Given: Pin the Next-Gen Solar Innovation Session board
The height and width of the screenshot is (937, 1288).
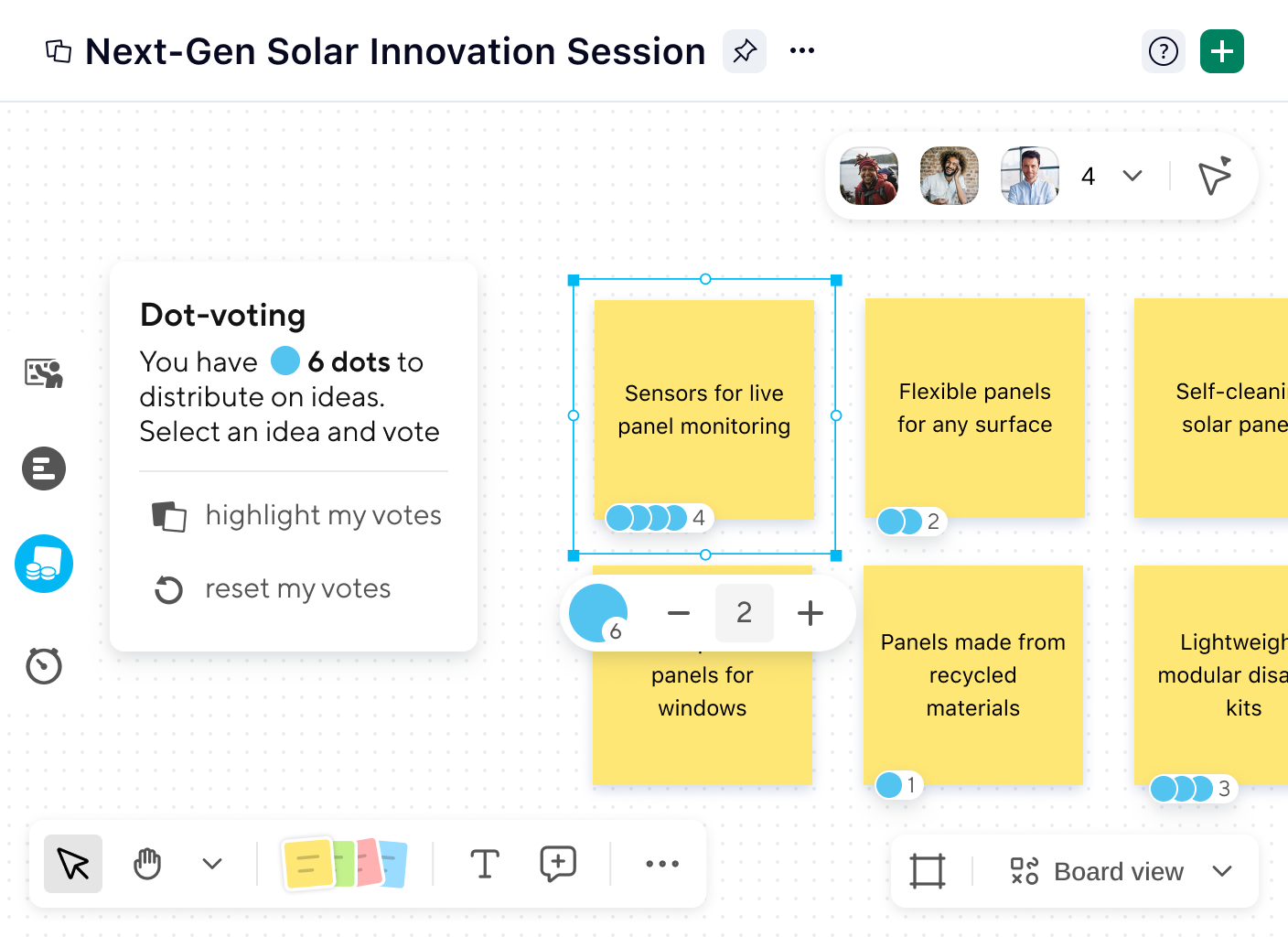Looking at the screenshot, I should tap(744, 51).
